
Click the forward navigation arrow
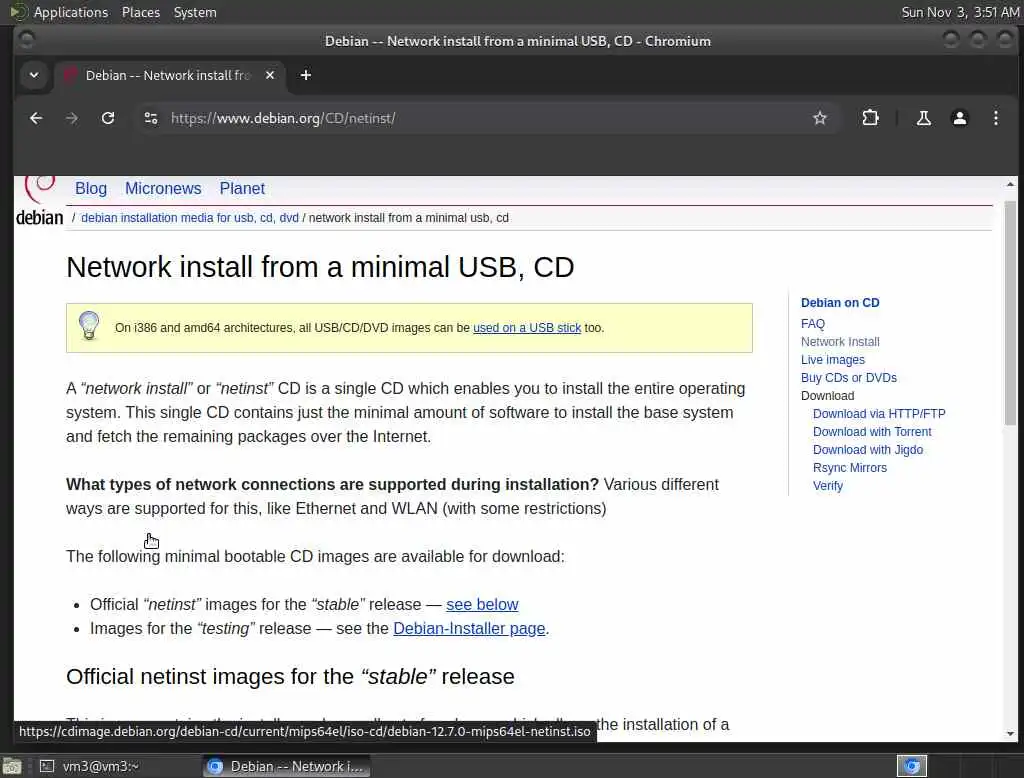pos(72,118)
